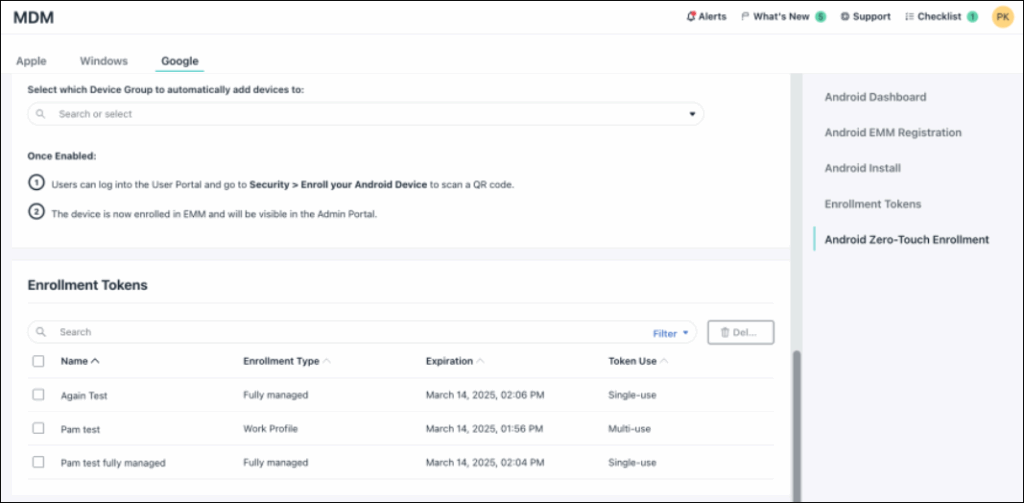Viewport: 1024px width, 503px height.
Task: Check the Again Test token checkbox
Action: pos(38,395)
